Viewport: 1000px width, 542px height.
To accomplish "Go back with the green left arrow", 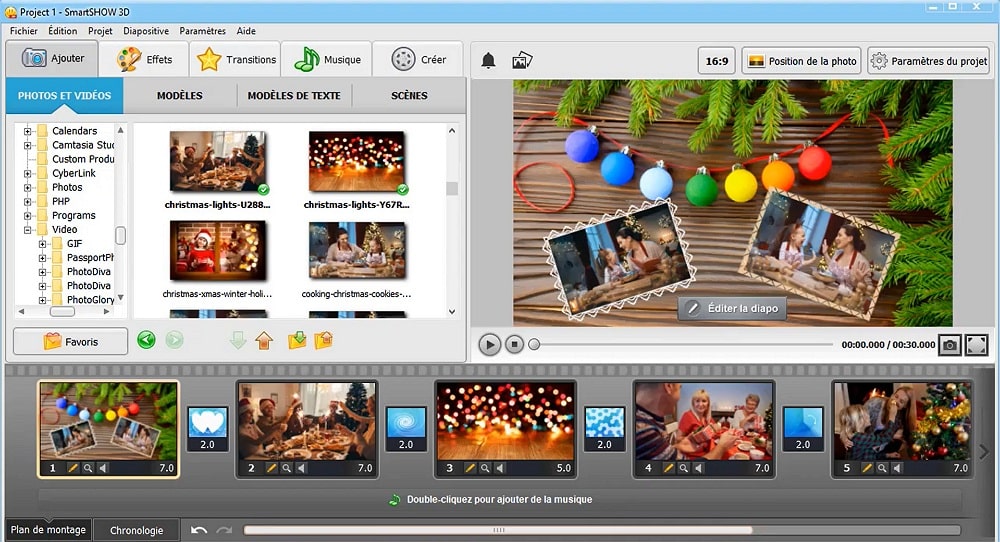I will pyautogui.click(x=147, y=340).
